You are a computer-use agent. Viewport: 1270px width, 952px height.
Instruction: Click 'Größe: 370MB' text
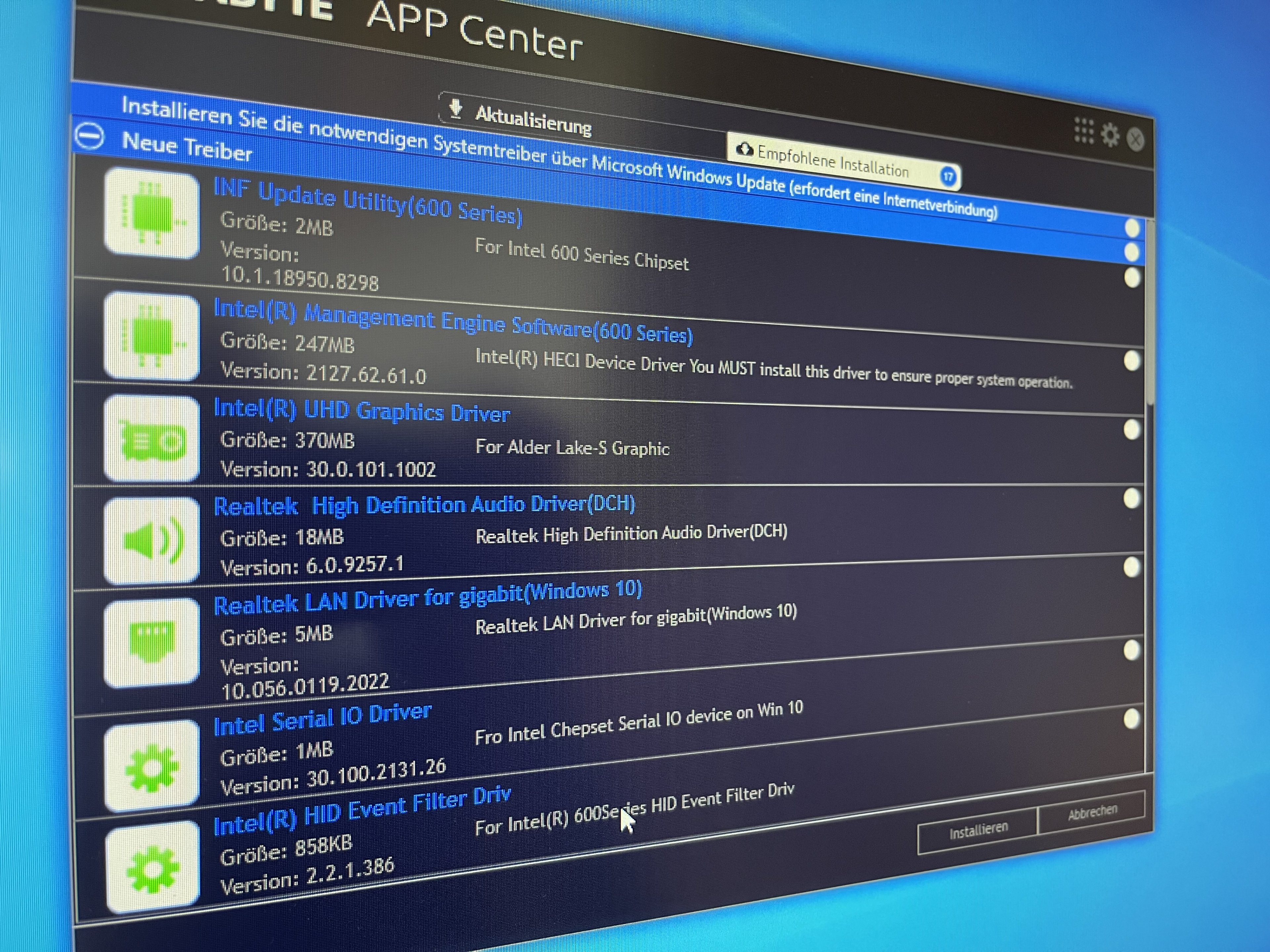click(x=287, y=441)
